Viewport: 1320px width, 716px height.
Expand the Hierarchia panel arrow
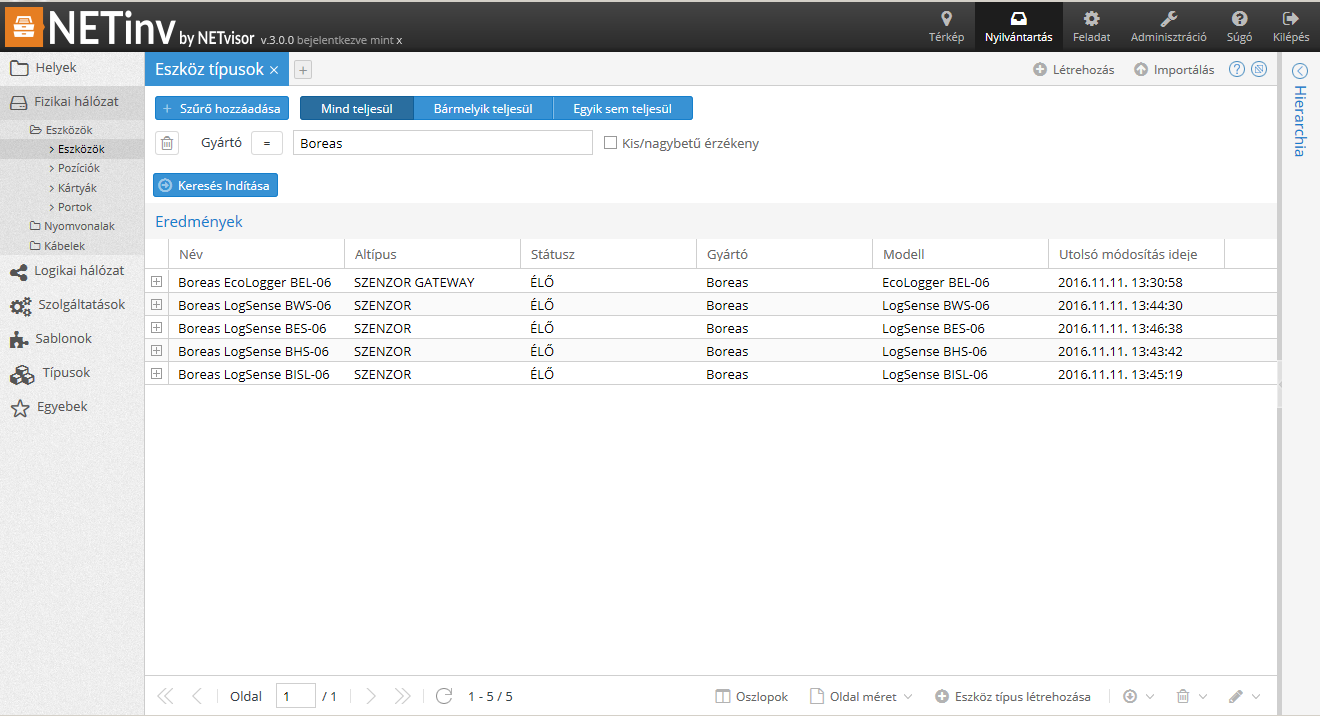point(1300,70)
